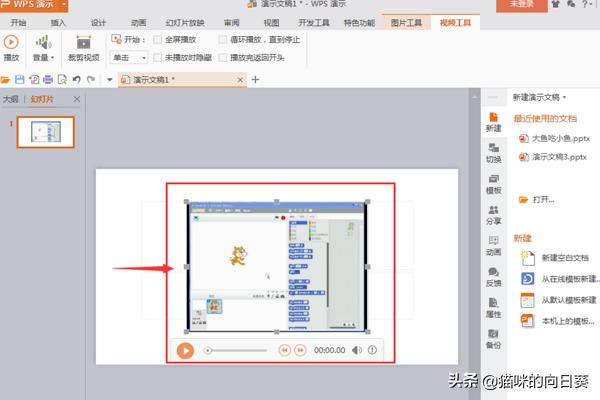Switch to 大纲 outline view
The width and height of the screenshot is (600, 400).
(x=11, y=99)
